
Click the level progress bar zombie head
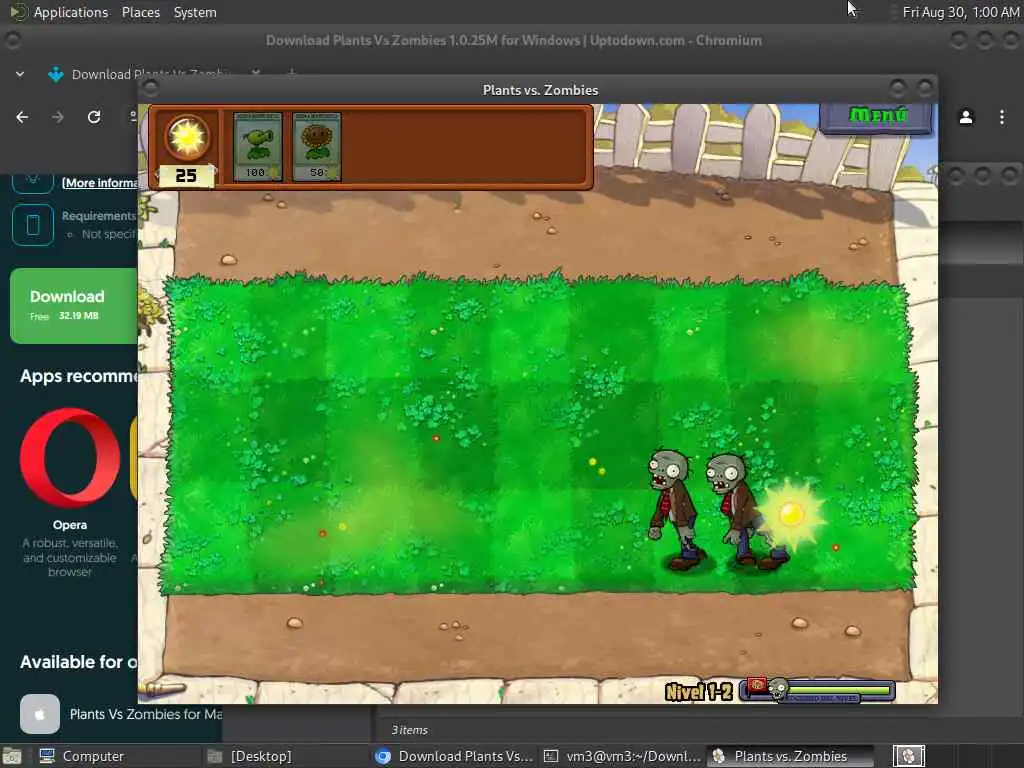click(x=777, y=690)
